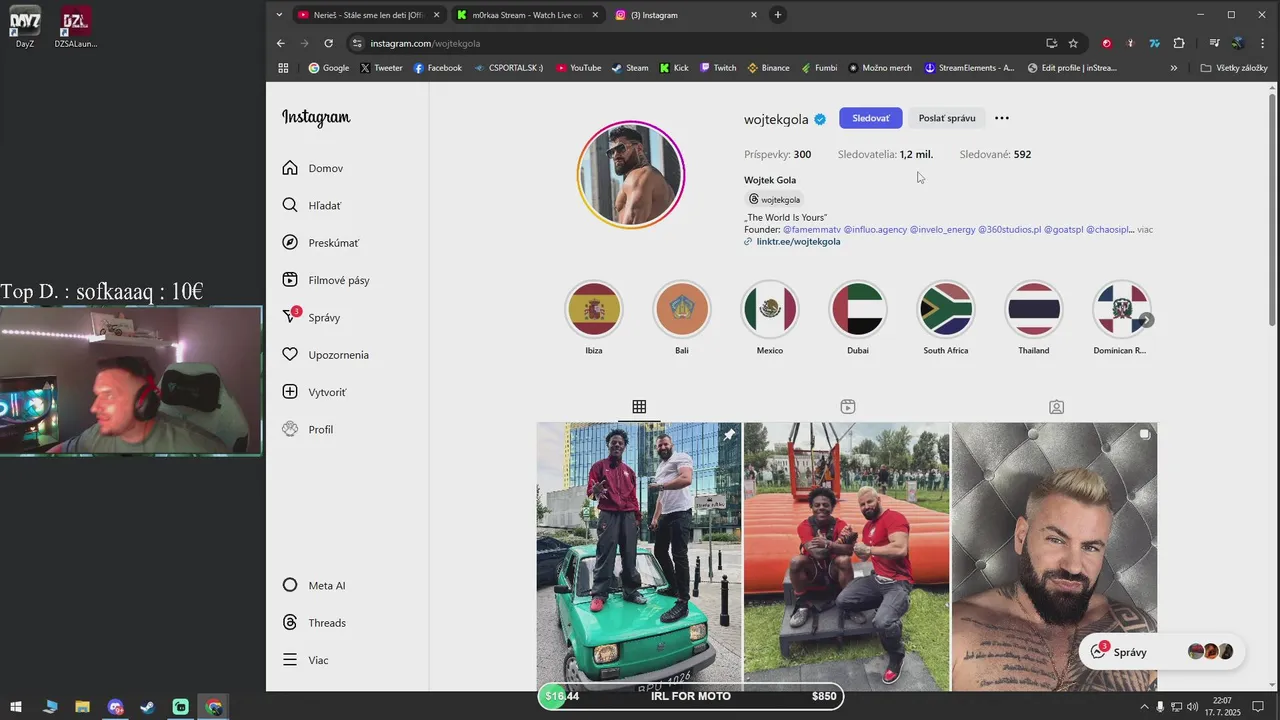Open a new browser tab
The width and height of the screenshot is (1280, 720).
[778, 15]
